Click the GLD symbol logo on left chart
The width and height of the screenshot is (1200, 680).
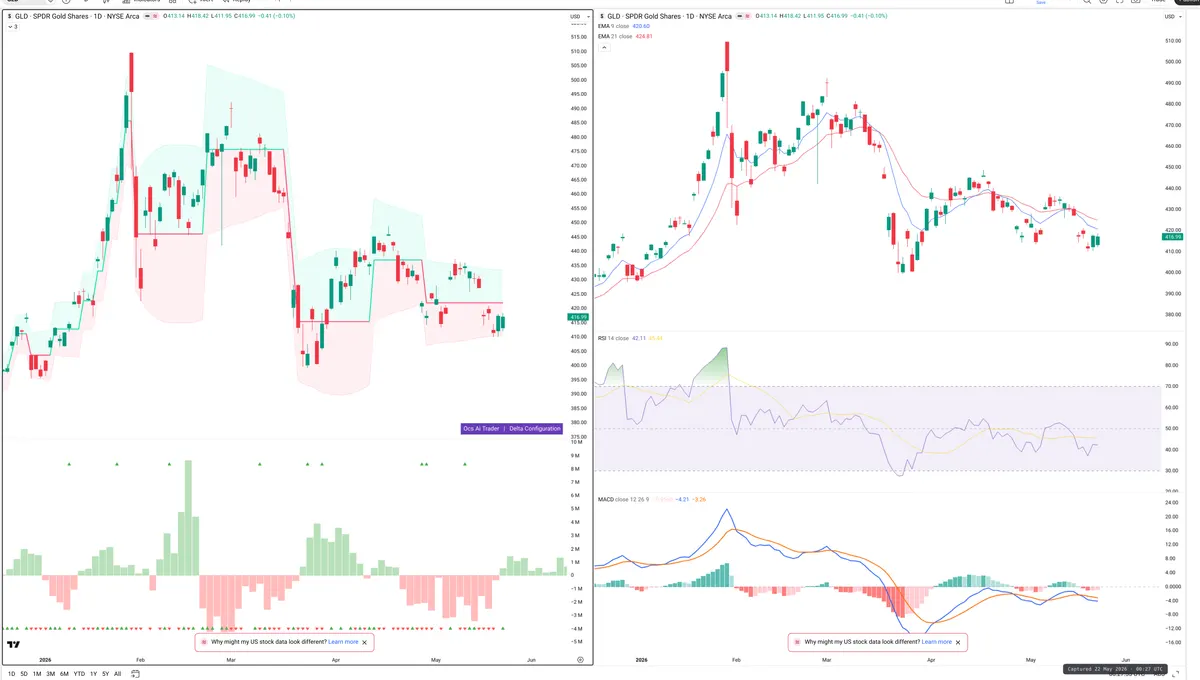coord(9,17)
